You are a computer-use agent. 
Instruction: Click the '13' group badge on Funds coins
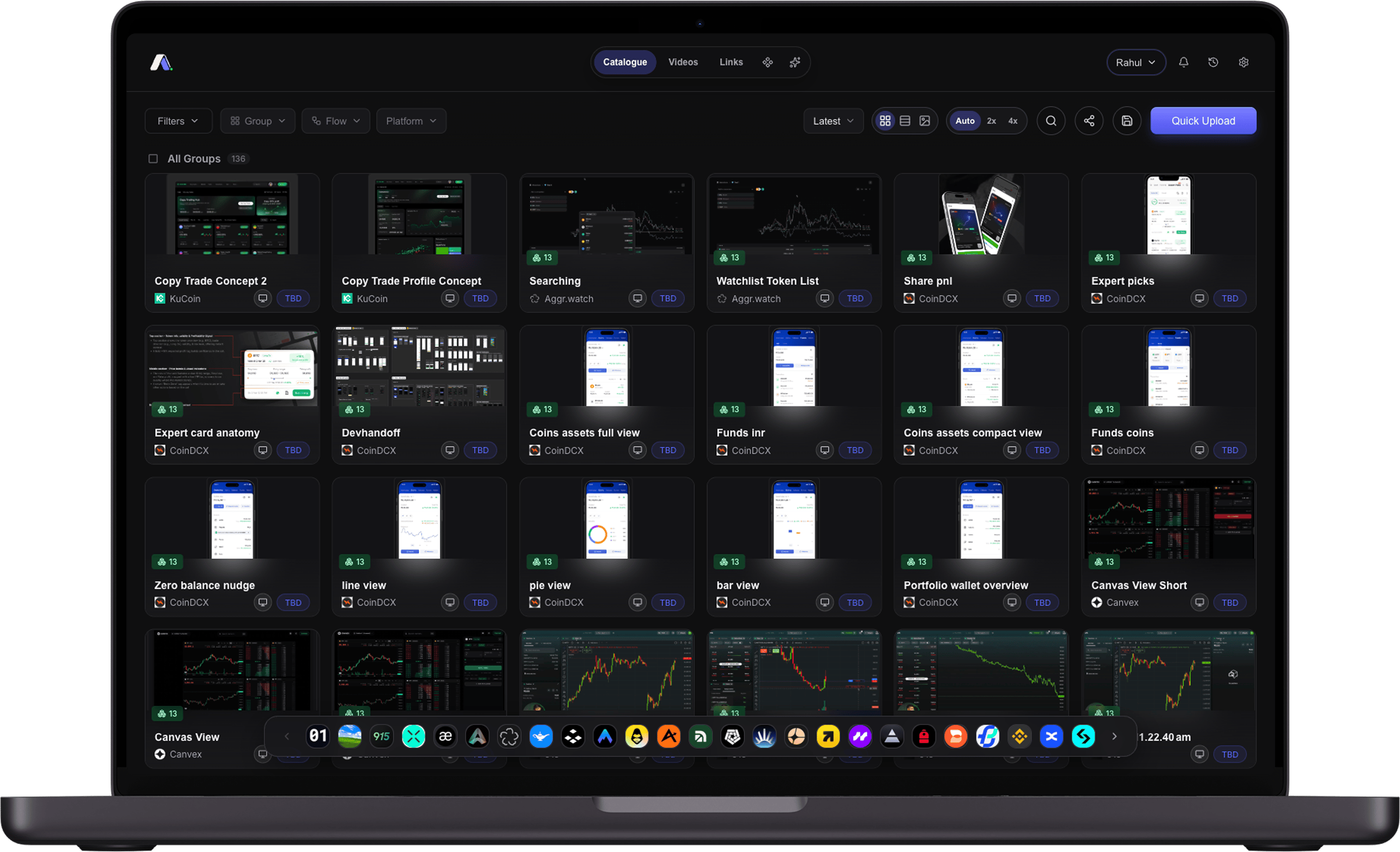[1104, 409]
